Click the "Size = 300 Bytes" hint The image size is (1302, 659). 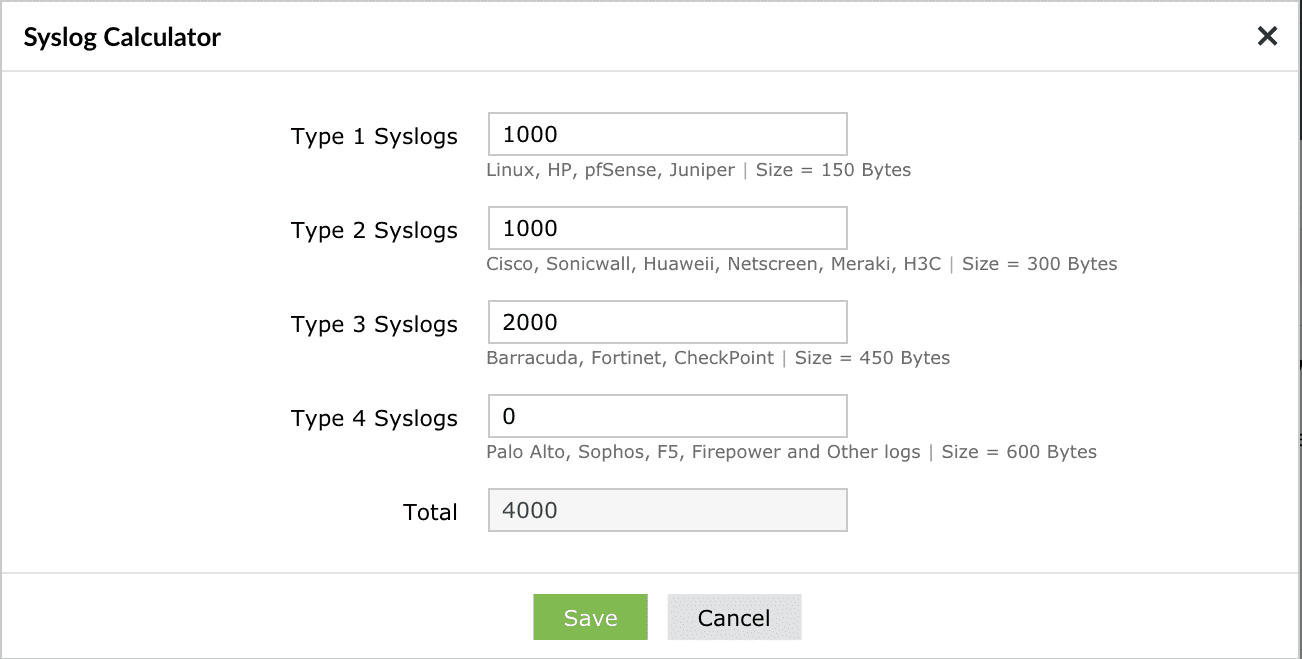pyautogui.click(x=1039, y=264)
